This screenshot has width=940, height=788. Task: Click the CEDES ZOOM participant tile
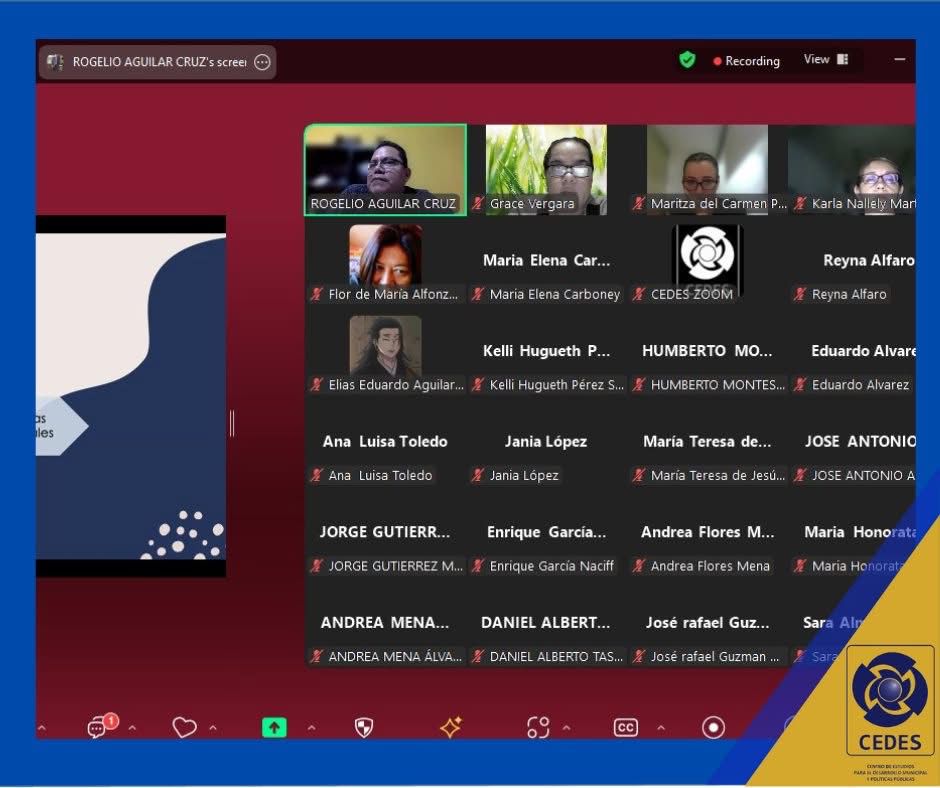[x=707, y=260]
